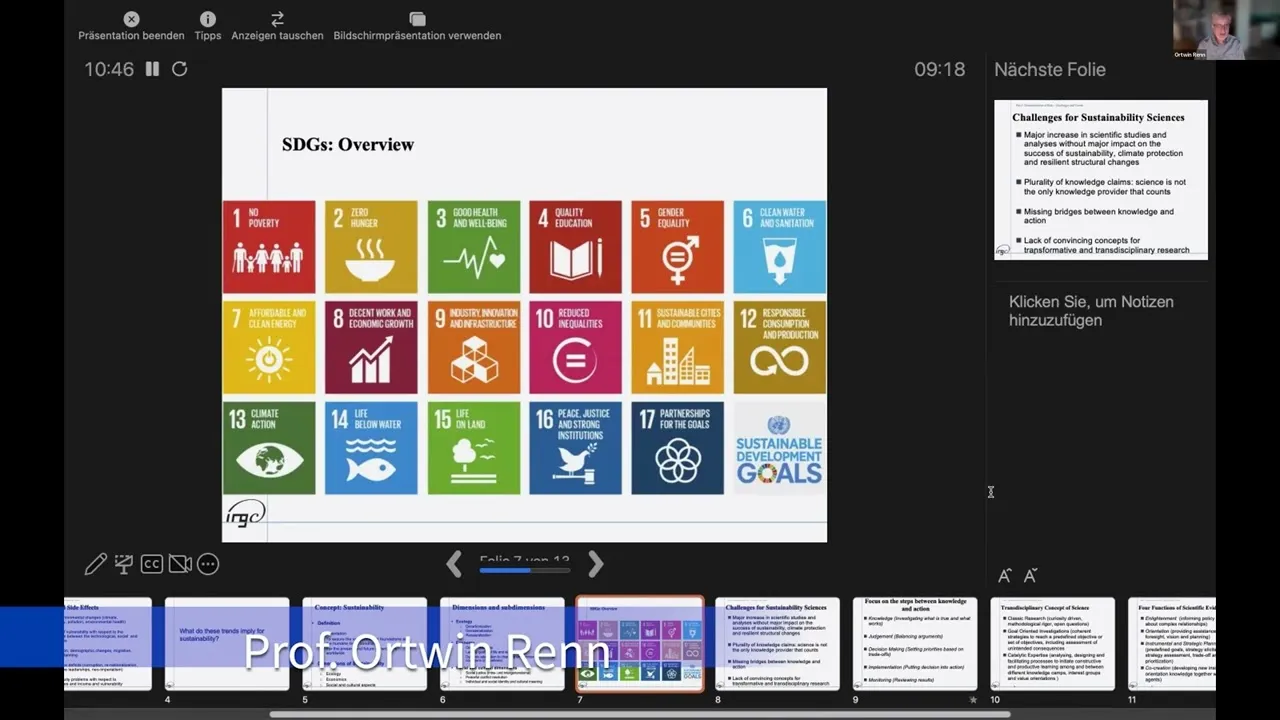Click SDG 10 Reduced Inequalities tile
This screenshot has height=720, width=1280.
[575, 348]
